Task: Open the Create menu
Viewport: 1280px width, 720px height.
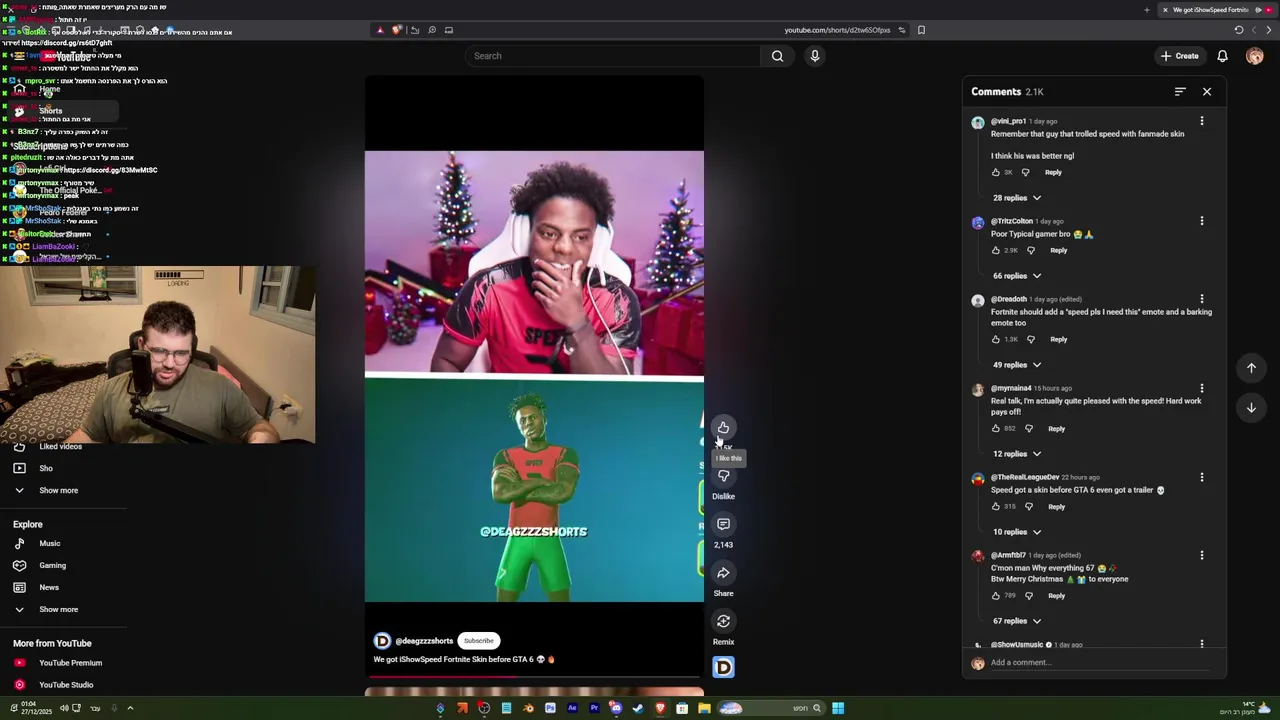Action: tap(1179, 56)
